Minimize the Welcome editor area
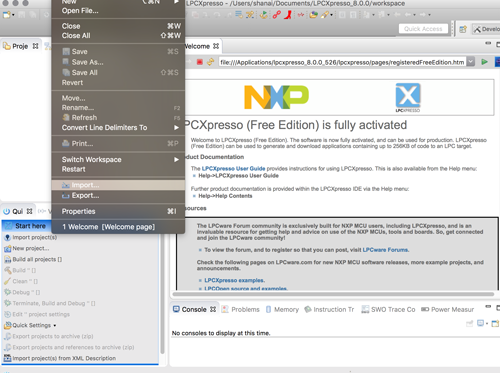 pyautogui.click(x=488, y=43)
